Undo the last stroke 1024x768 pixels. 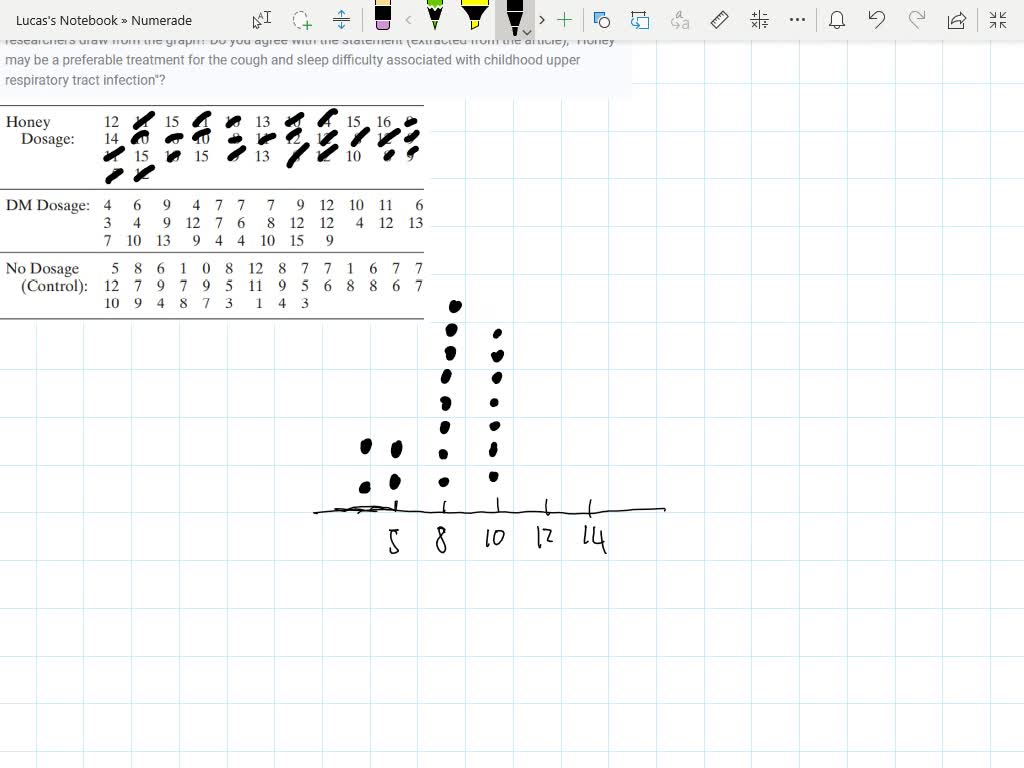(876, 20)
